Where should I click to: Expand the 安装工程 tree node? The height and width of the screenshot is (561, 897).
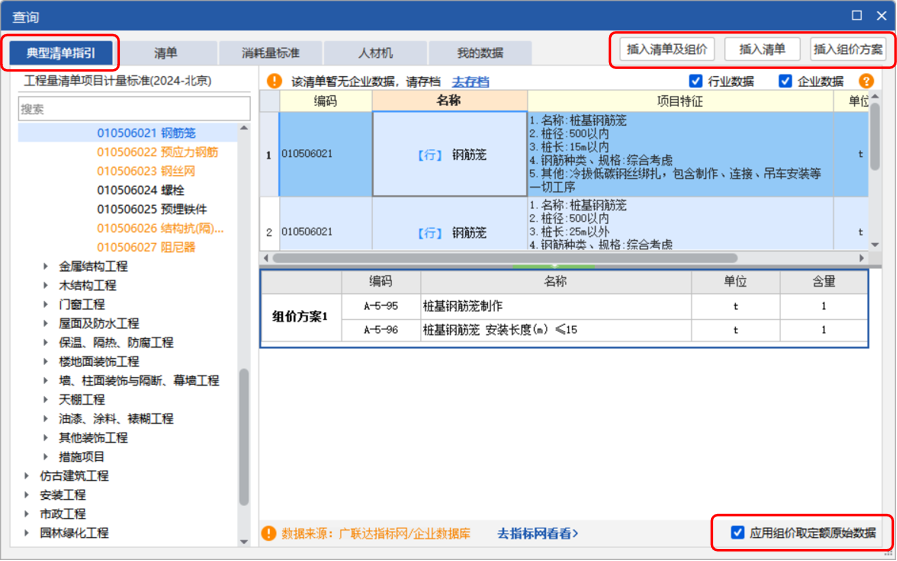coord(26,495)
